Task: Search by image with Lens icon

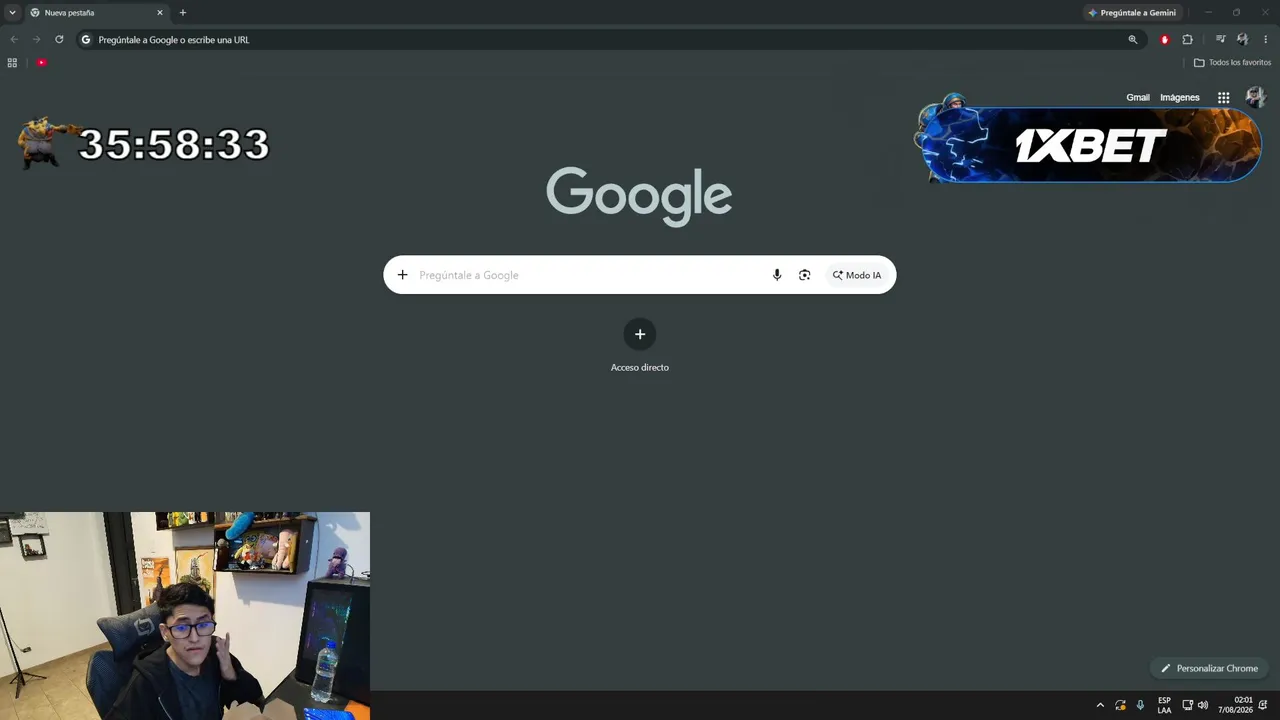Action: coord(805,275)
